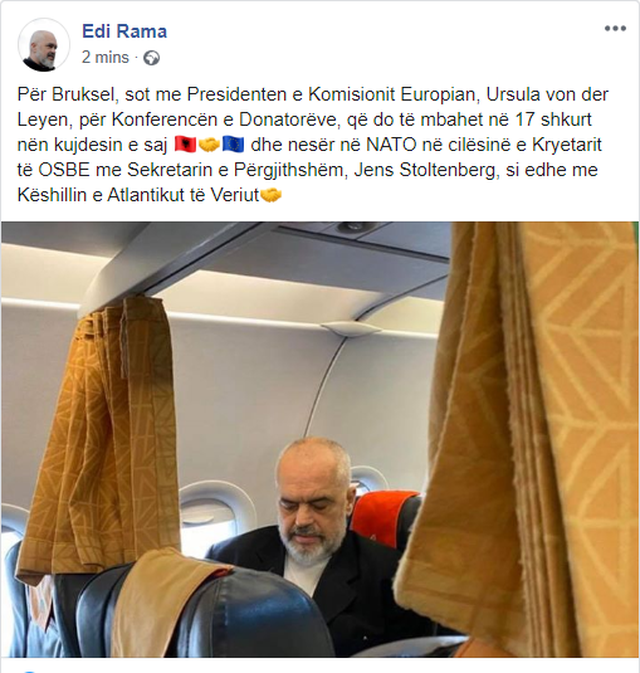
Task: Click the large orange curtain on right
Action: 516,438
